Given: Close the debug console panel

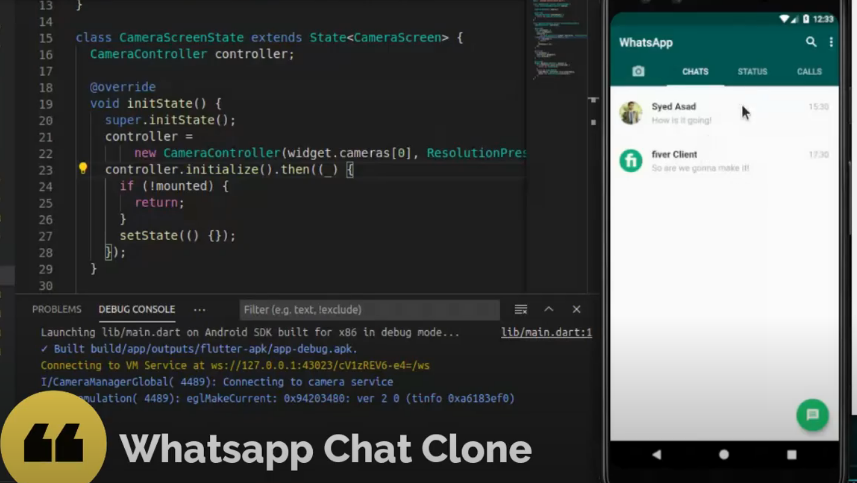Looking at the screenshot, I should pyautogui.click(x=576, y=309).
